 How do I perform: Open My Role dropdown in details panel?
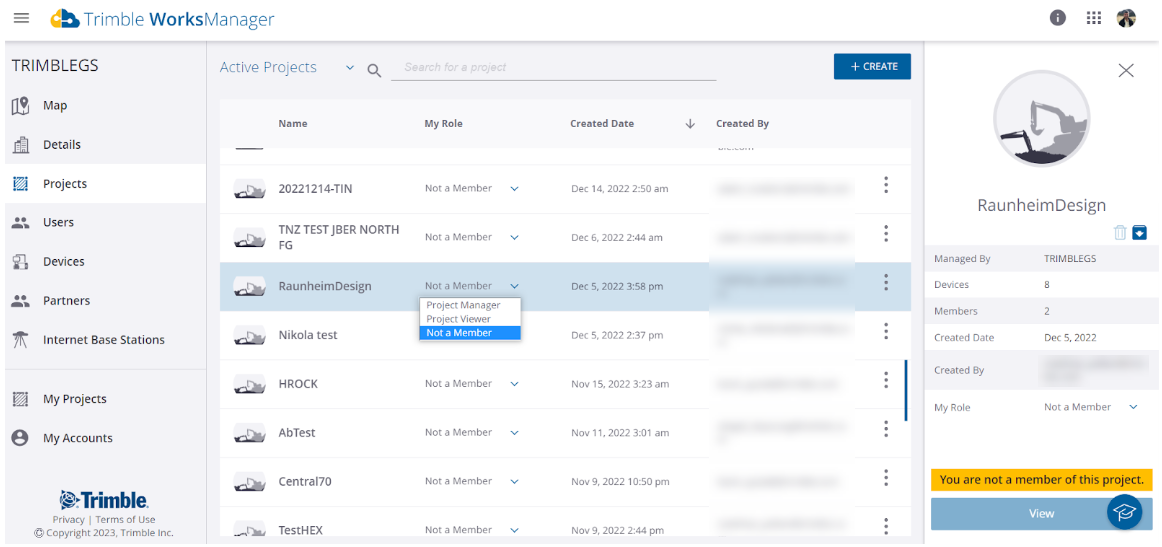click(1133, 407)
